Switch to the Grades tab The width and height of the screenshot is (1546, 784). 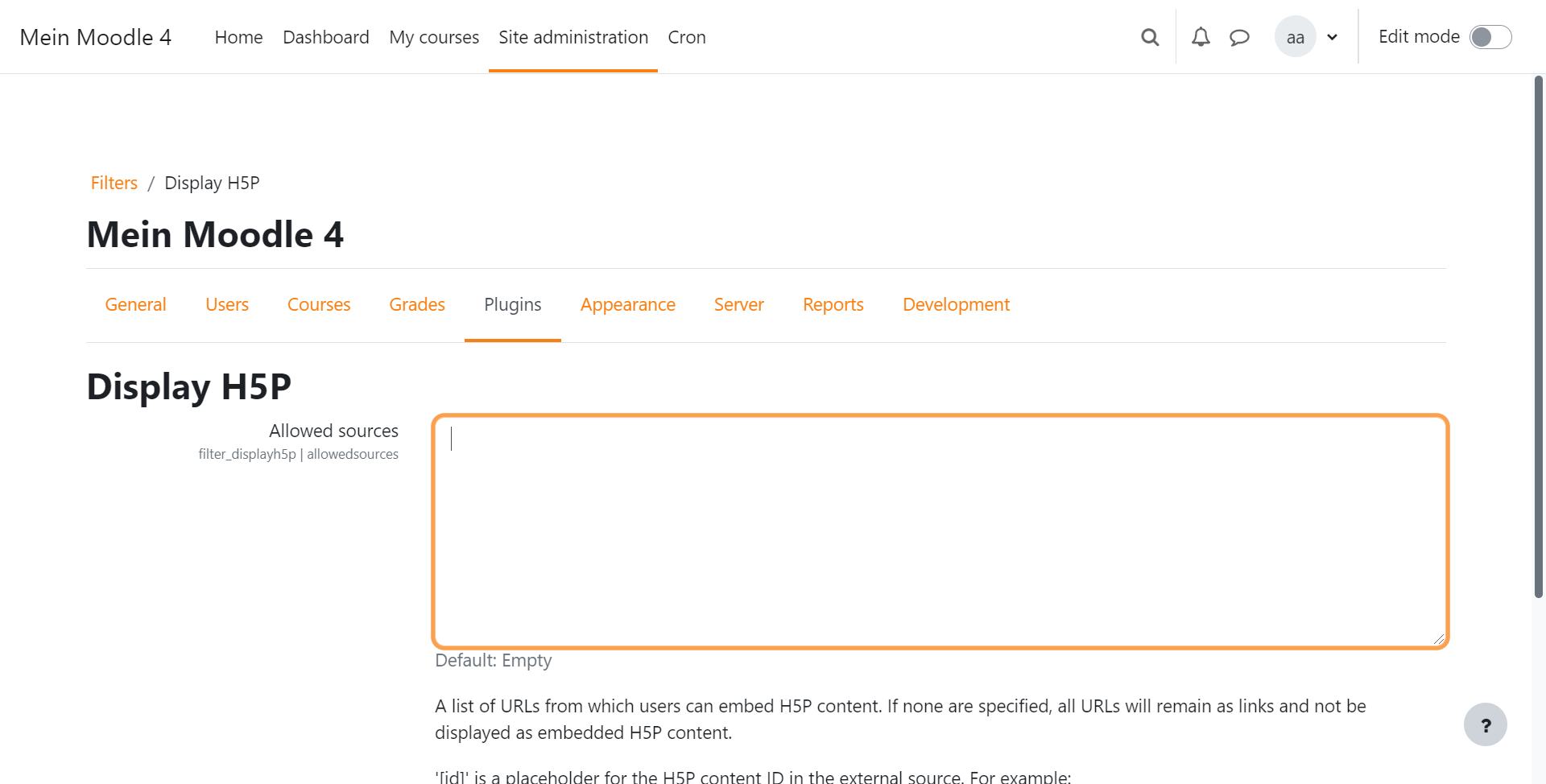click(417, 304)
